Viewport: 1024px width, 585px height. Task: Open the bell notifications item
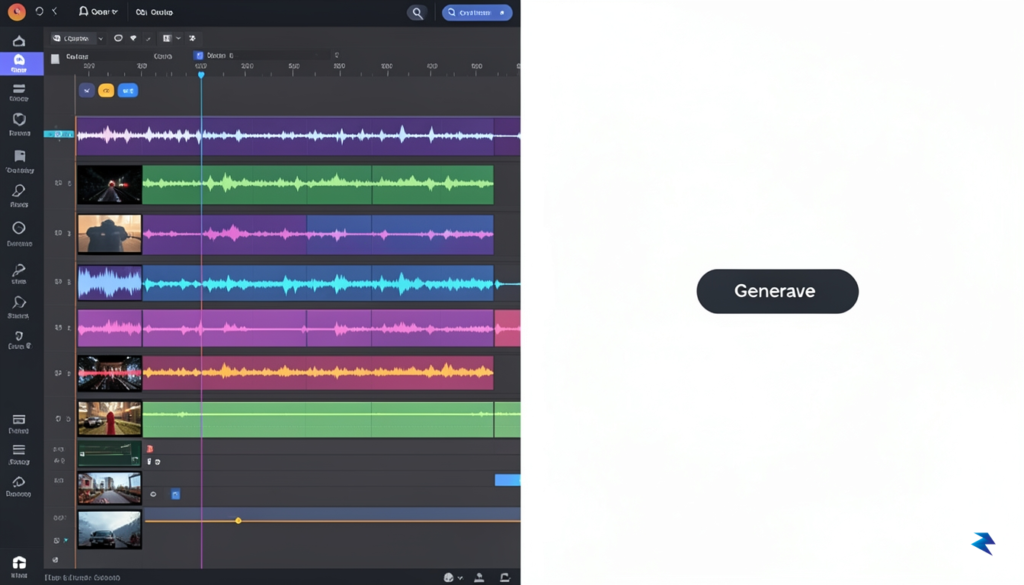click(98, 12)
